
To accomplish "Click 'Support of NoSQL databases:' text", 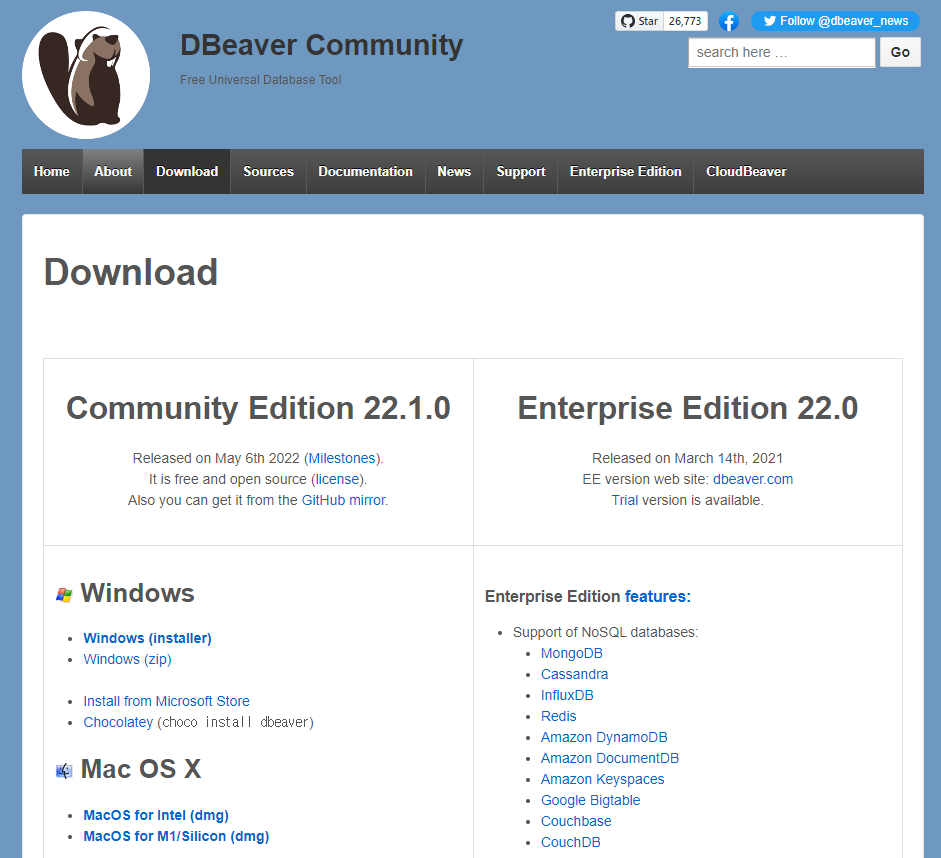I will [x=606, y=632].
